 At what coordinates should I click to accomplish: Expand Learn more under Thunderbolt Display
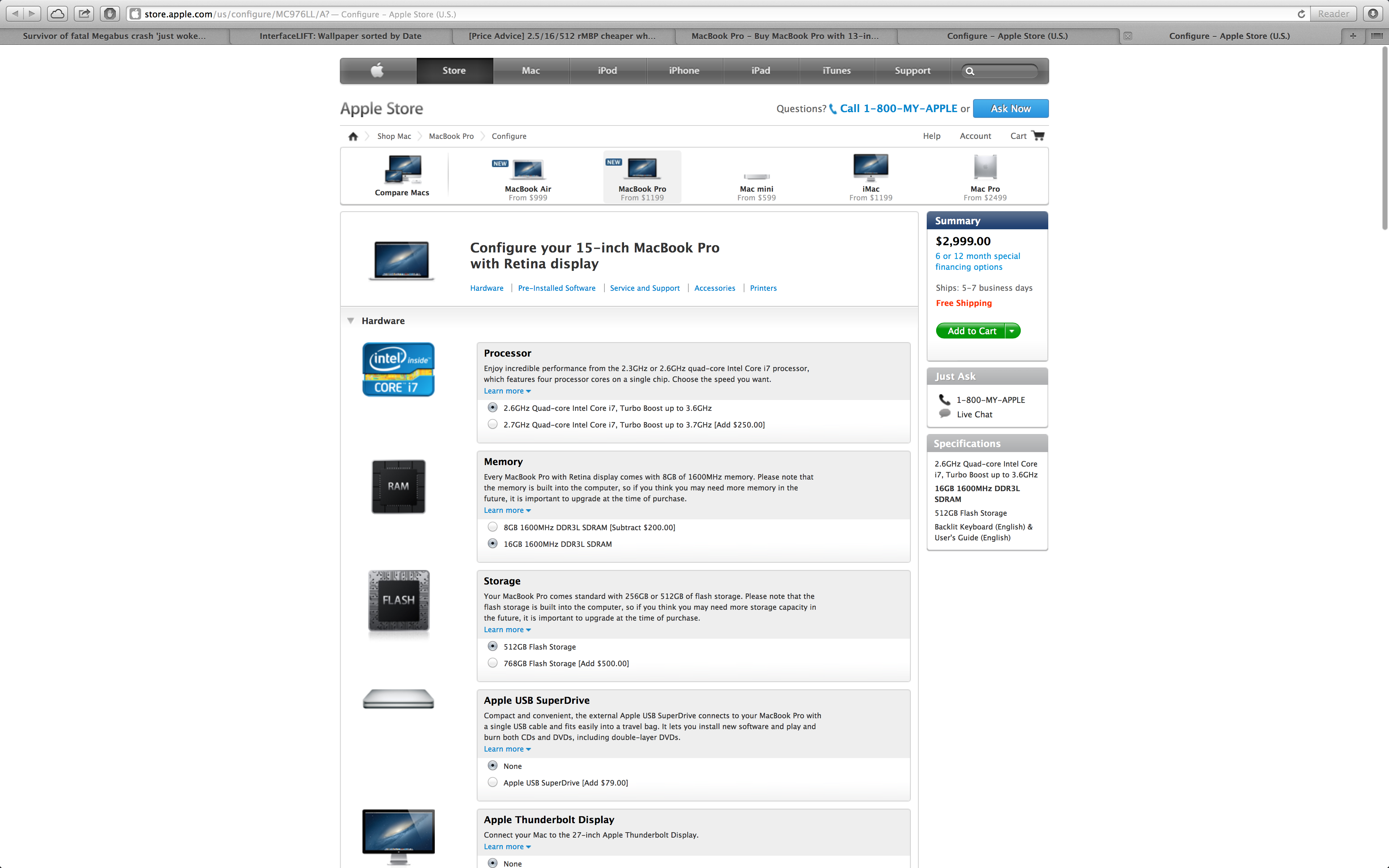pos(507,847)
